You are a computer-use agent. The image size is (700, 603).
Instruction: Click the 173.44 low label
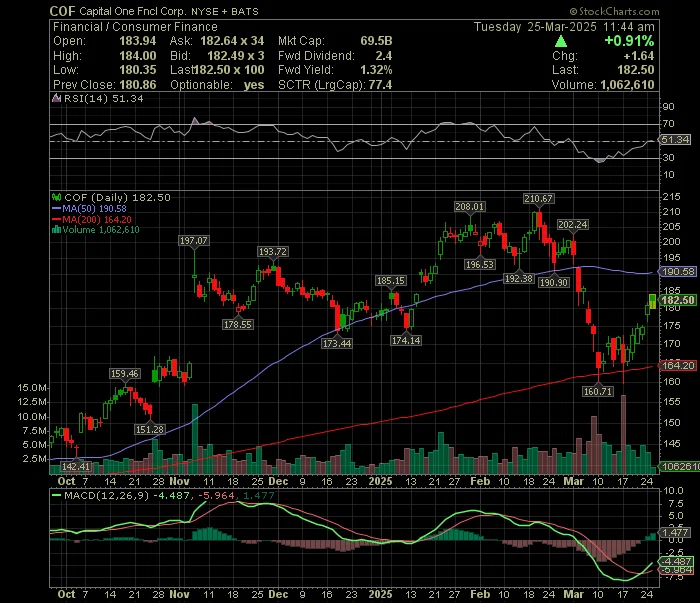click(x=337, y=343)
